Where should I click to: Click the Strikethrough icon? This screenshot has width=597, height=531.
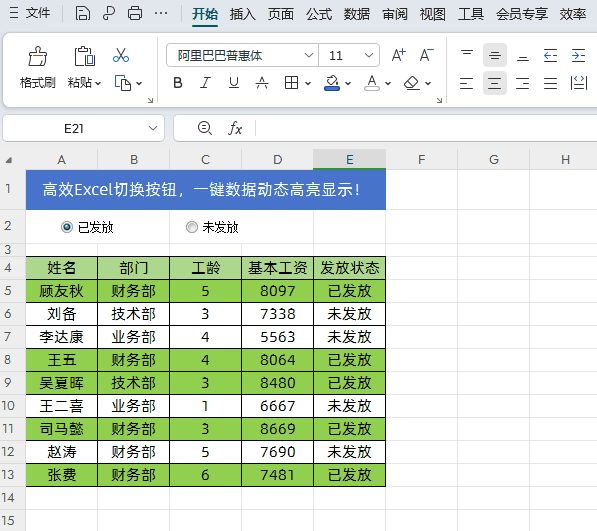262,83
